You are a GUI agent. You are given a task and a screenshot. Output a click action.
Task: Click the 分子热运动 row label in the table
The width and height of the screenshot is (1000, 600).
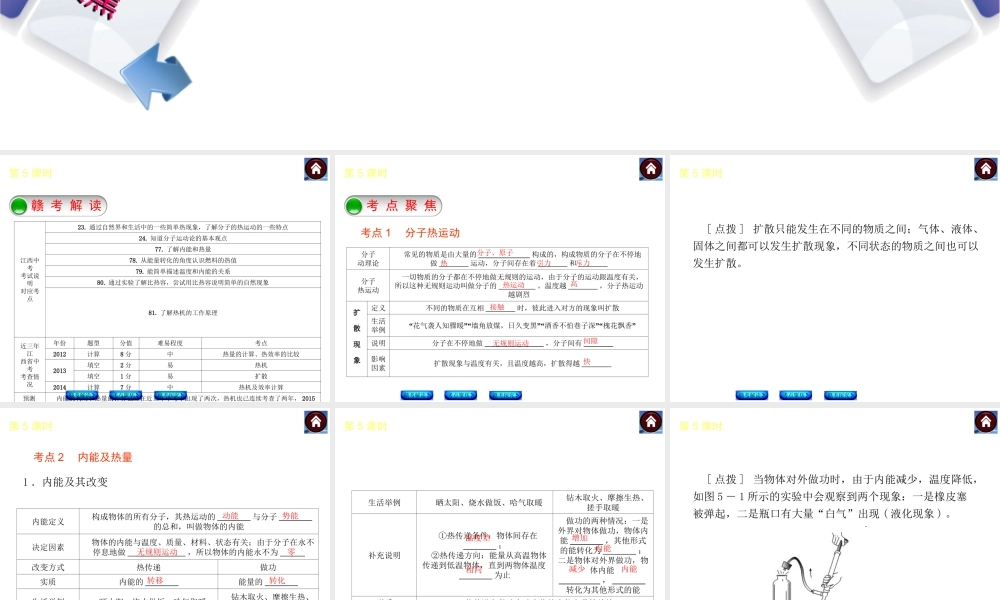[367, 285]
